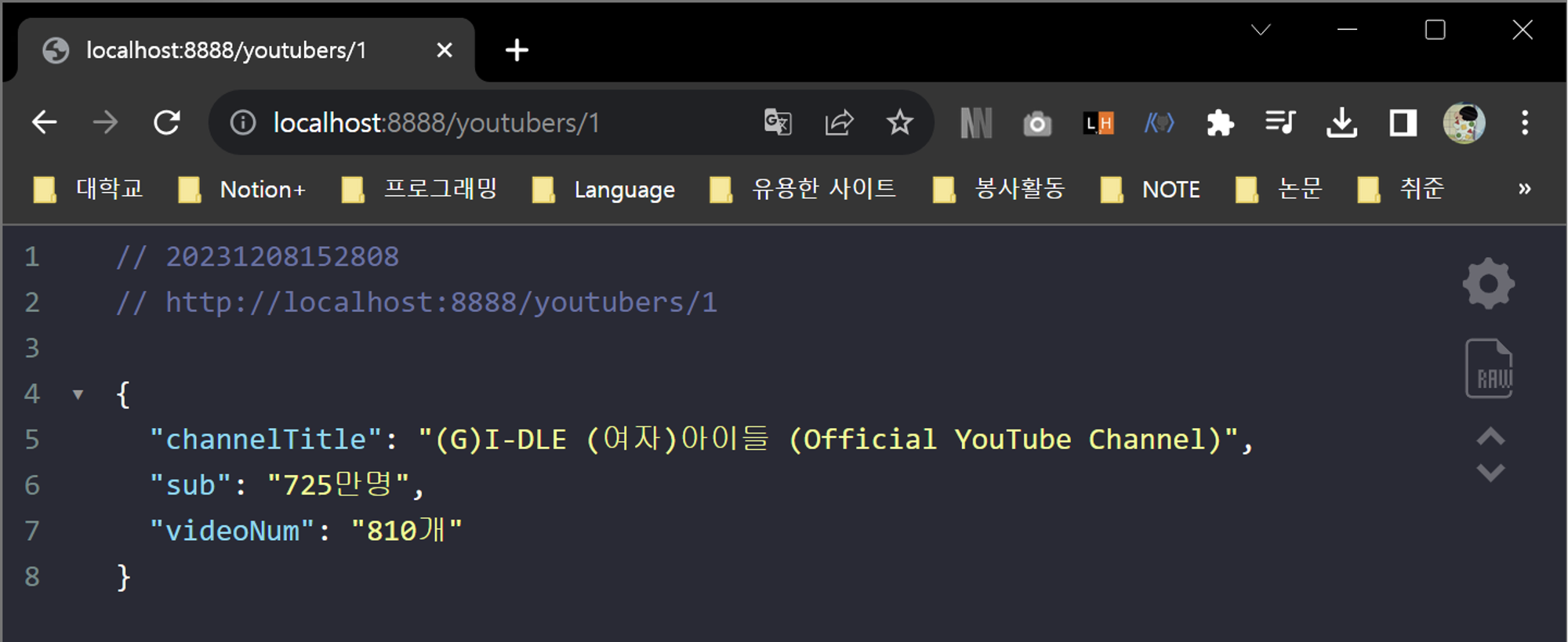The width and height of the screenshot is (1568, 642).
Task: Click the "810개" value
Action: (x=407, y=531)
